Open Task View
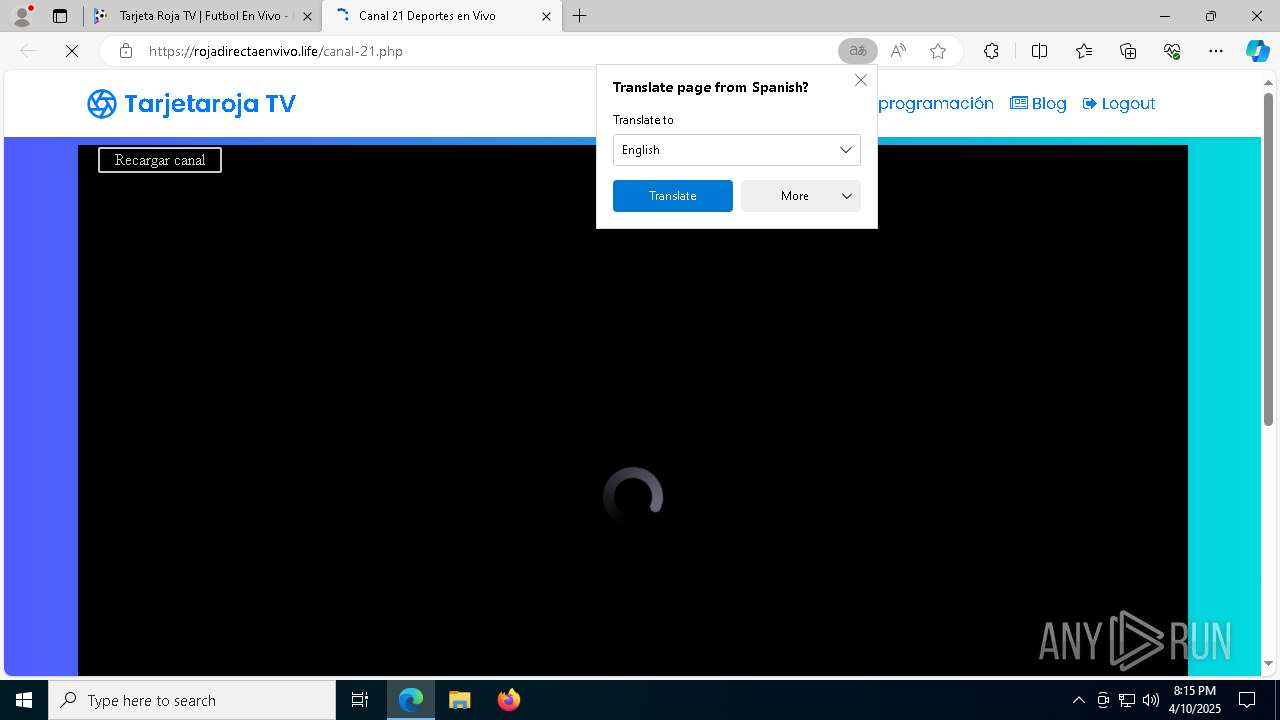The image size is (1280, 720). [x=360, y=700]
